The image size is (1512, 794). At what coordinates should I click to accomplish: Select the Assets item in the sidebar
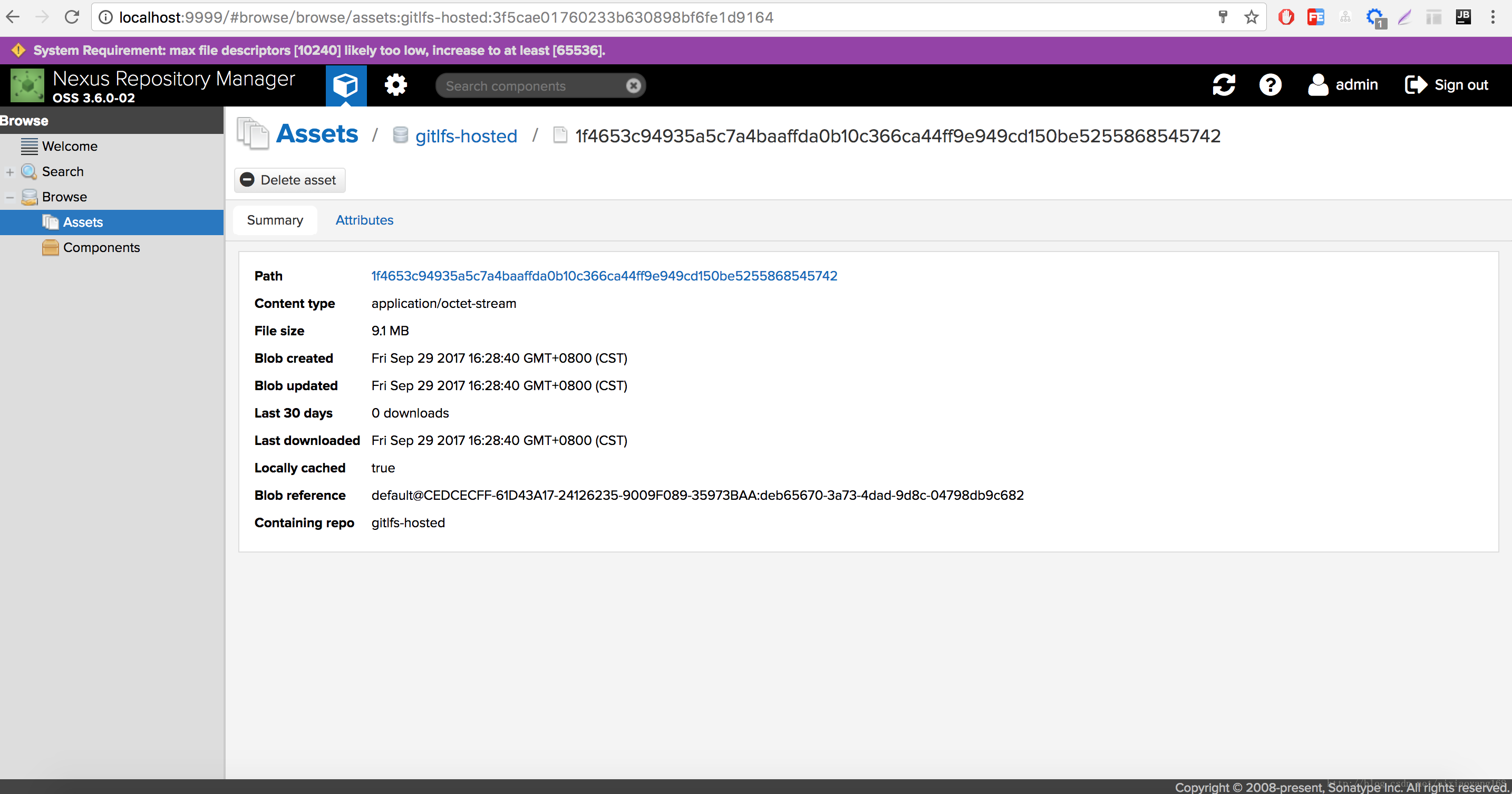point(112,222)
